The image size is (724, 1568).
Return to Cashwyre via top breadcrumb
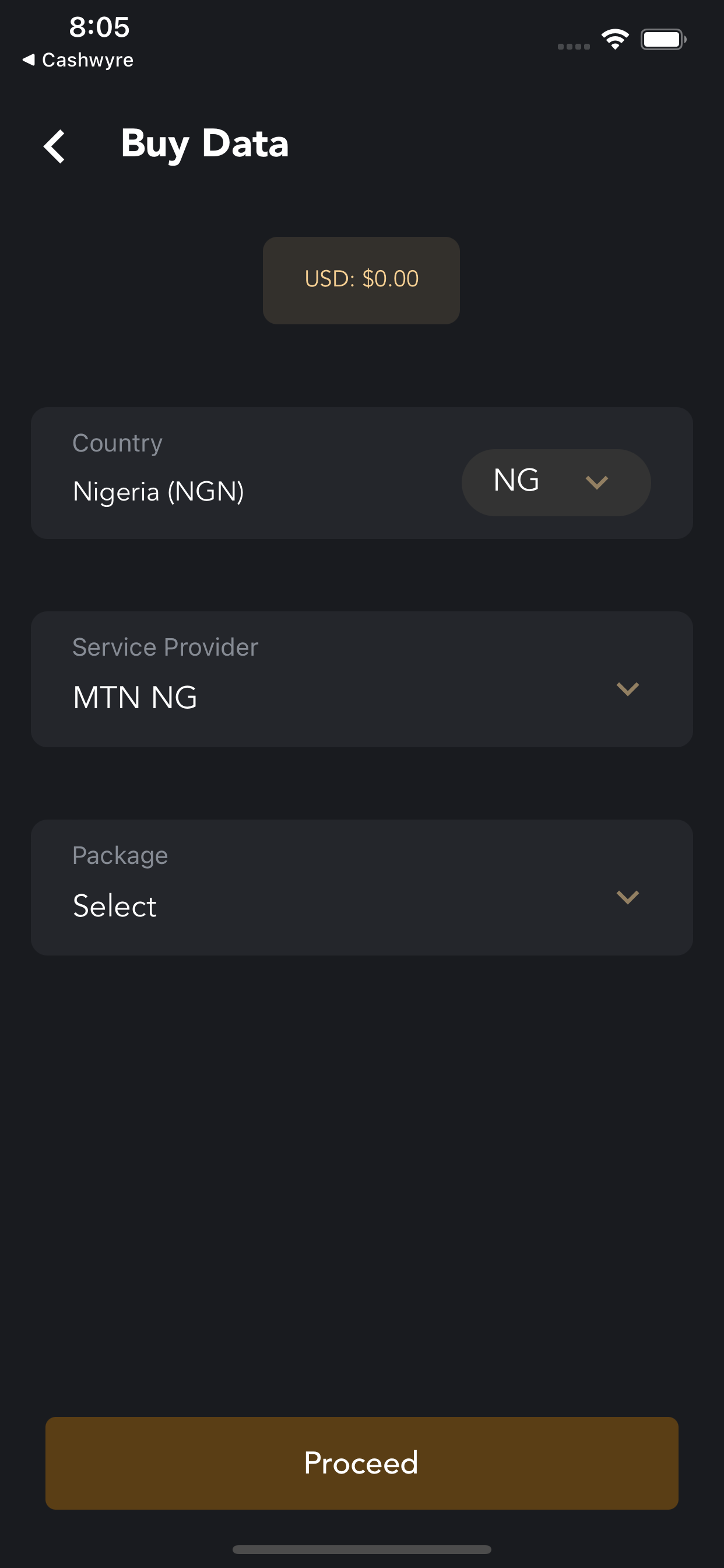click(78, 60)
